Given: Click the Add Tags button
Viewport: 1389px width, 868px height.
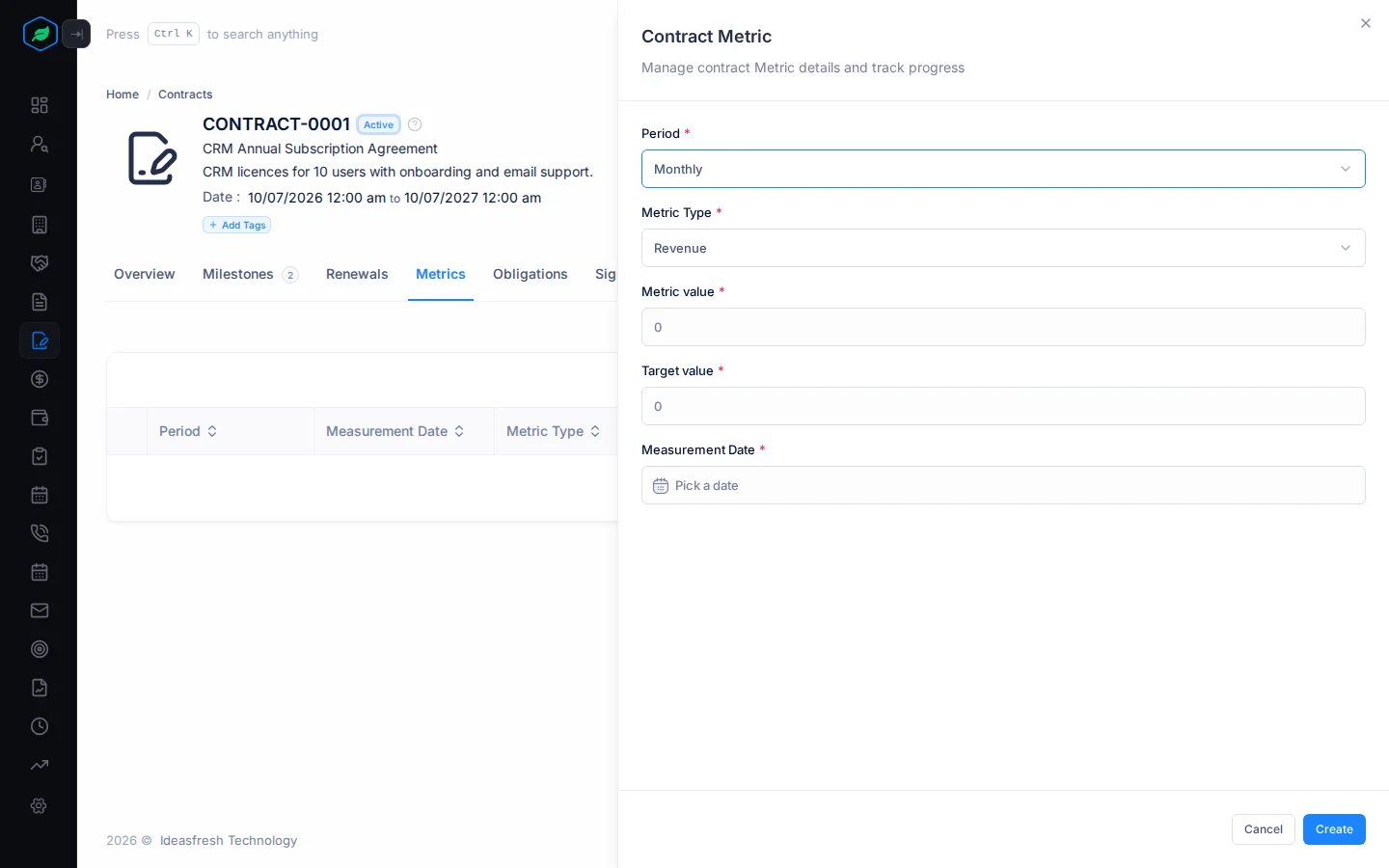Looking at the screenshot, I should (237, 225).
